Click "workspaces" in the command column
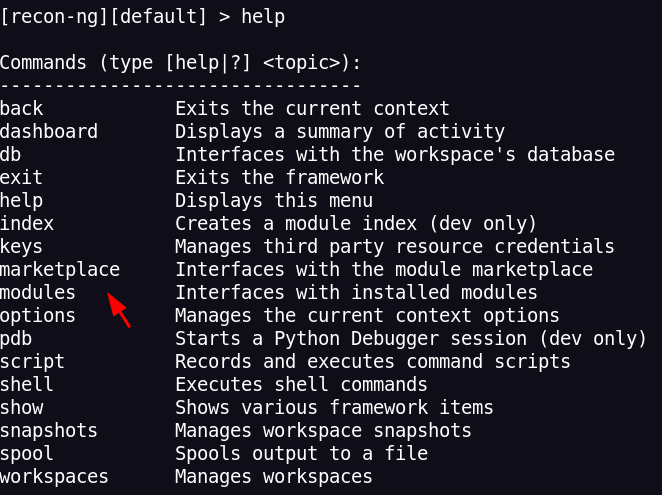 click(x=54, y=477)
